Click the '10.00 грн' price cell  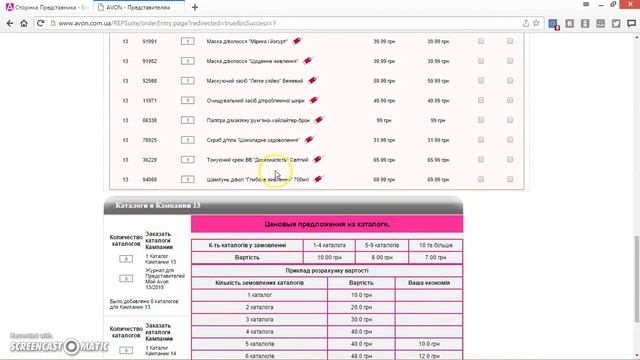coord(329,258)
